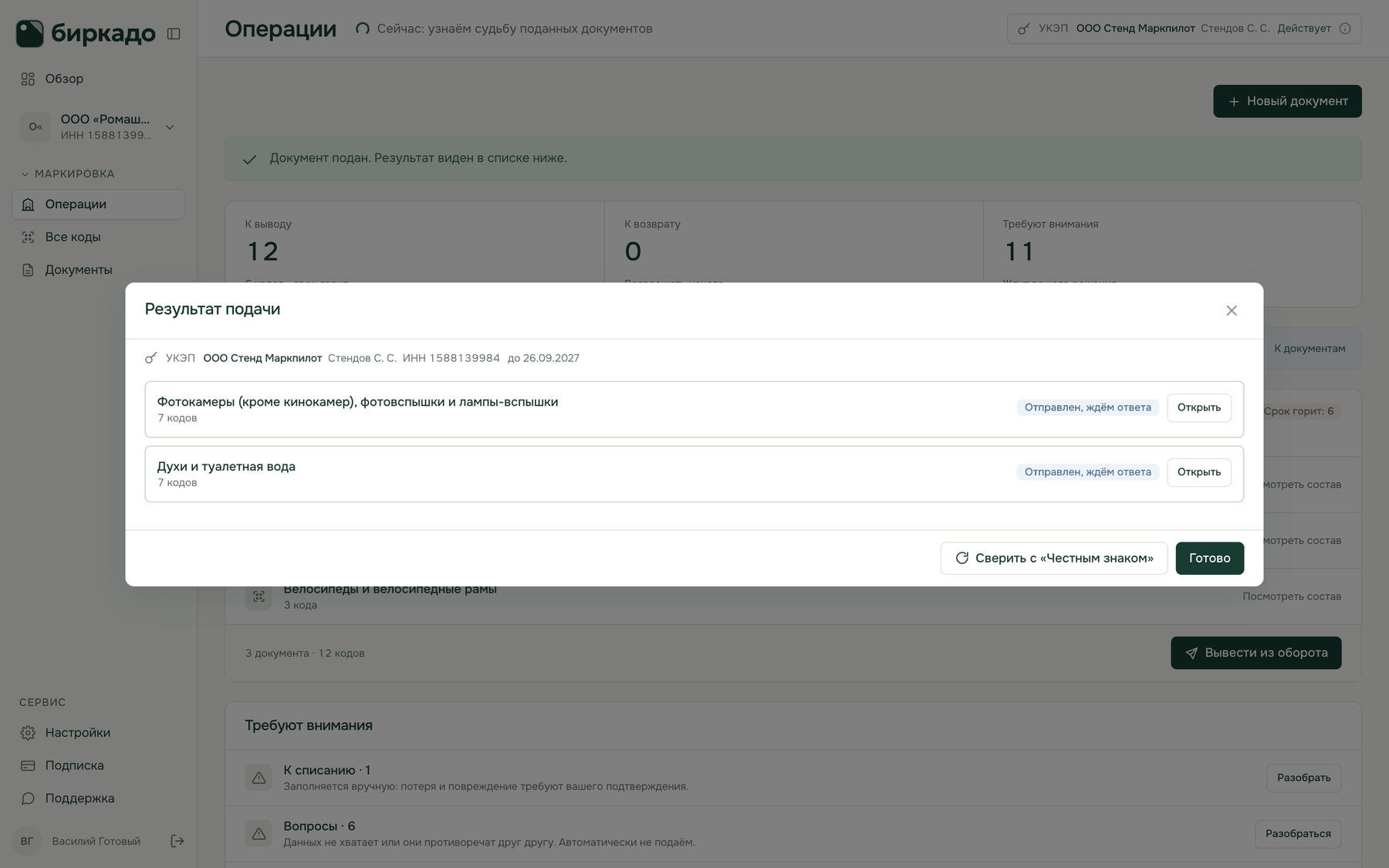Click warning icon beside К списанию

[259, 778]
